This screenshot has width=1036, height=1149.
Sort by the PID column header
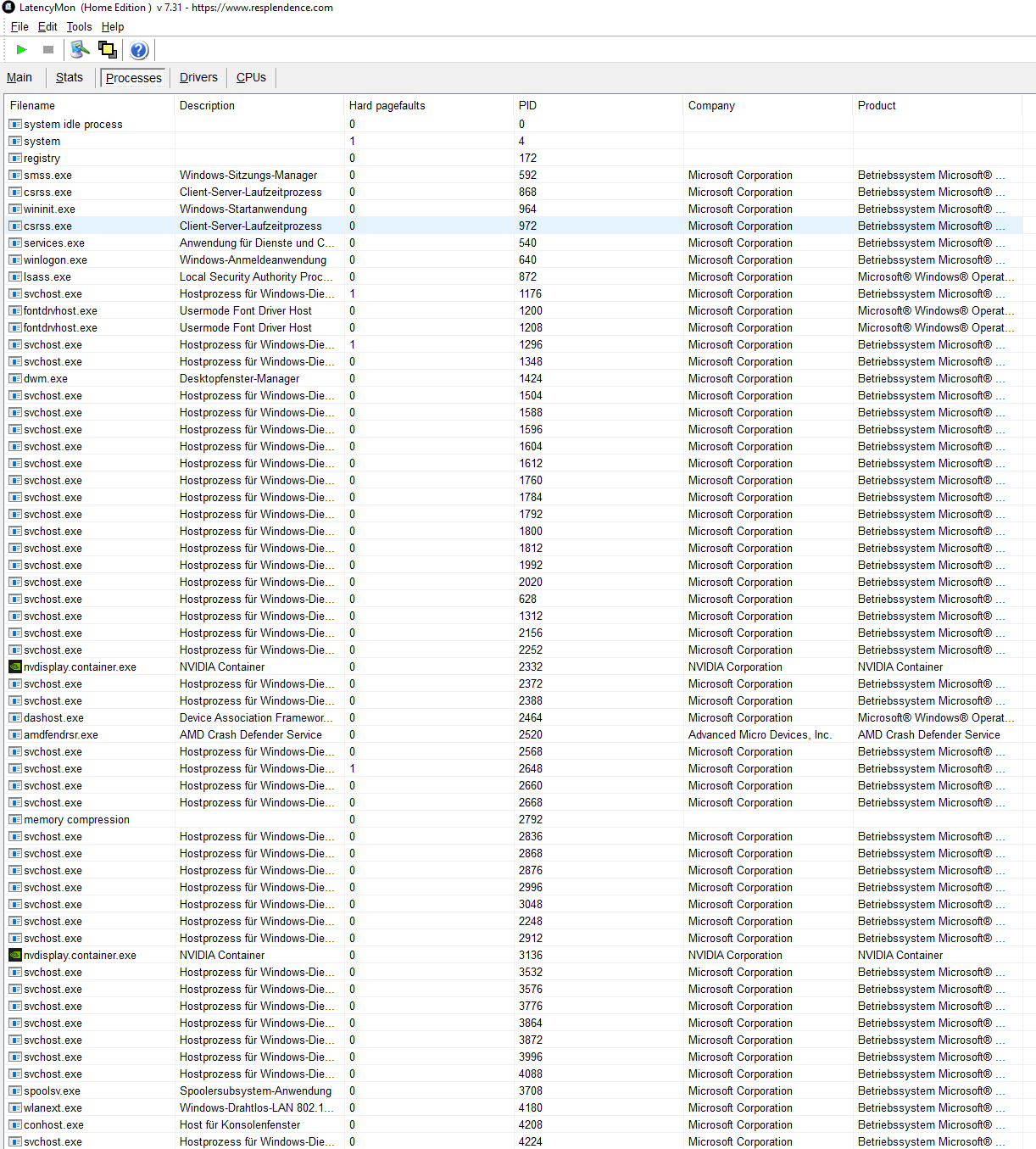click(599, 105)
